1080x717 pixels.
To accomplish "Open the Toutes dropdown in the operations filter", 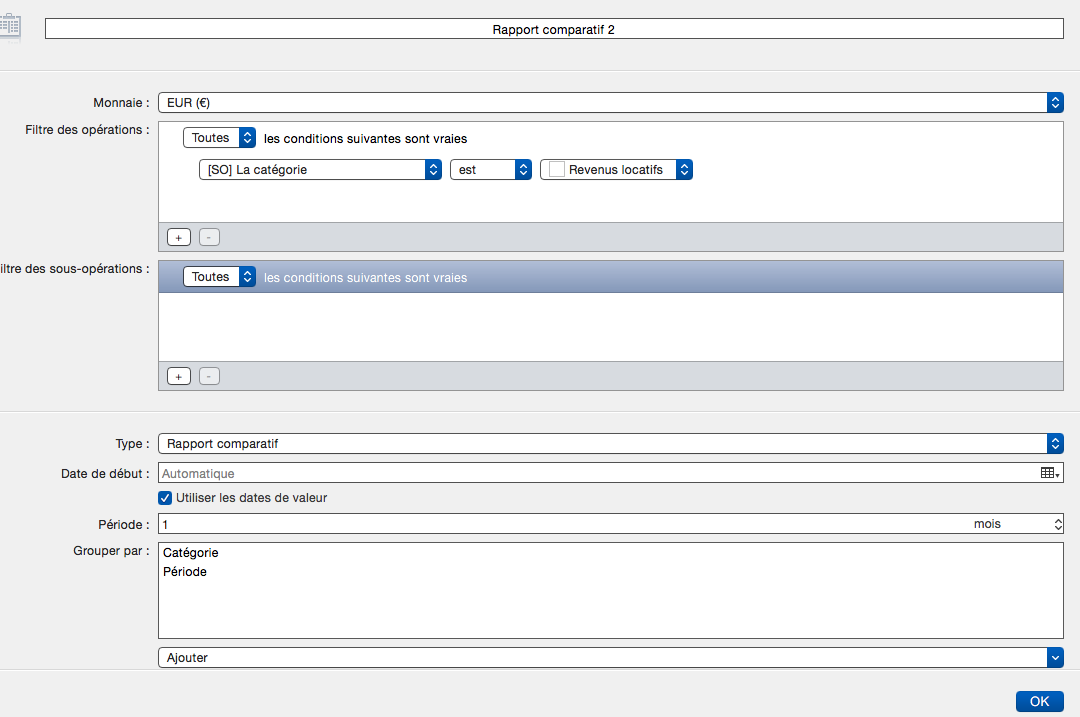I will click(219, 138).
